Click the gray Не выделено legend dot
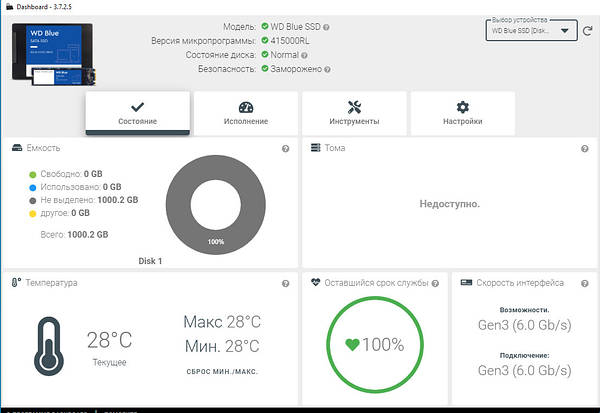The image size is (600, 413). pyautogui.click(x=33, y=201)
